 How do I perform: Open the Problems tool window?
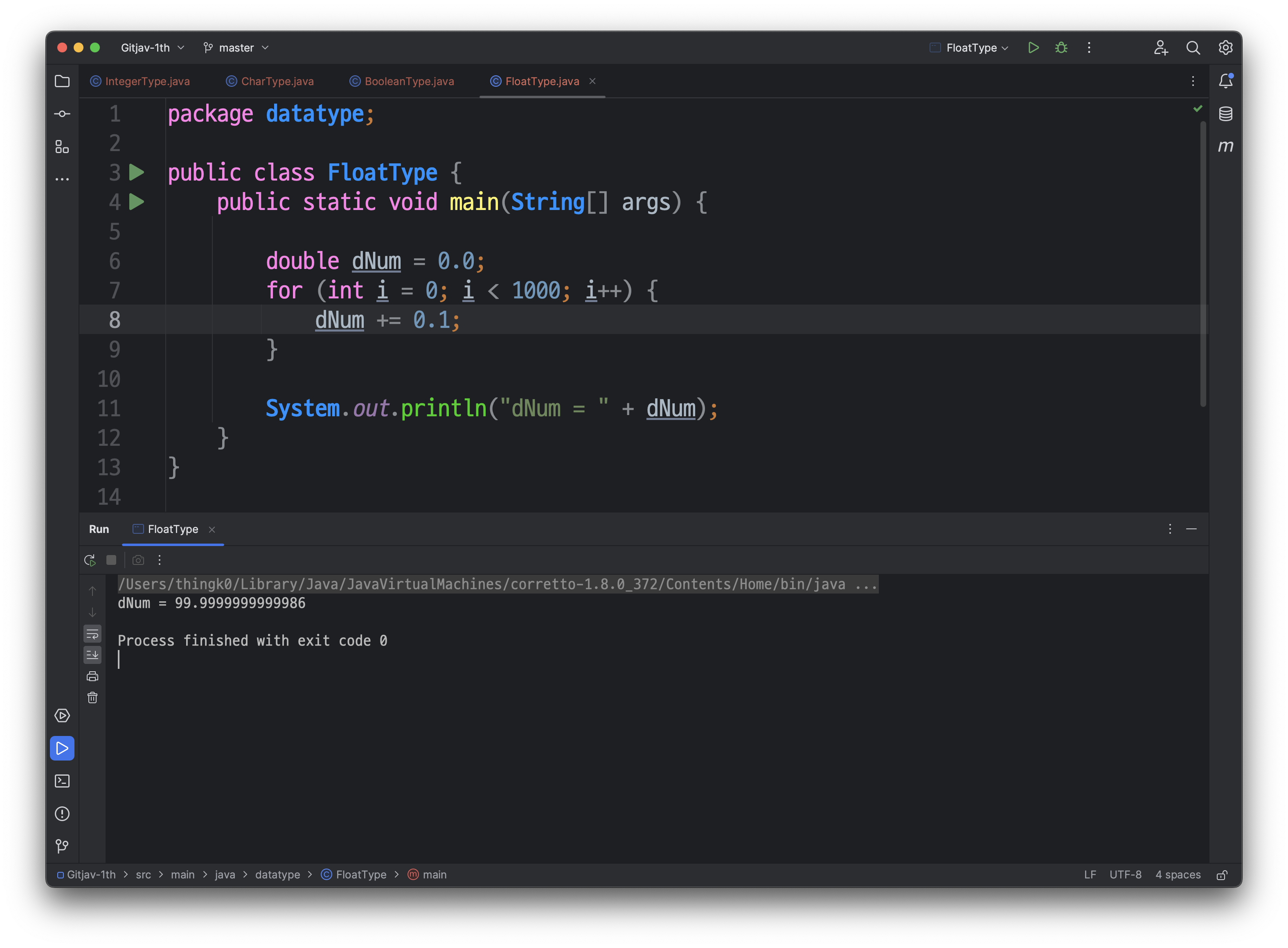62,814
